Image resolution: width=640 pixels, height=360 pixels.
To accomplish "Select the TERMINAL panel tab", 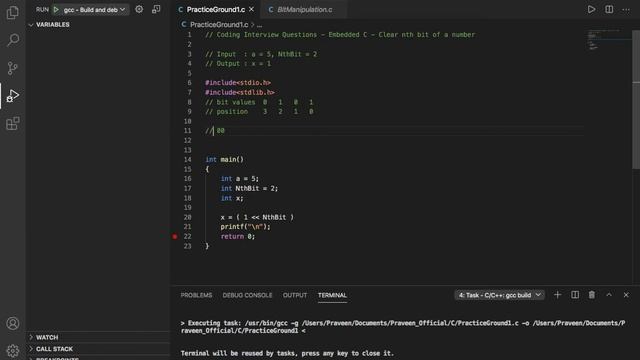I will click(332, 295).
